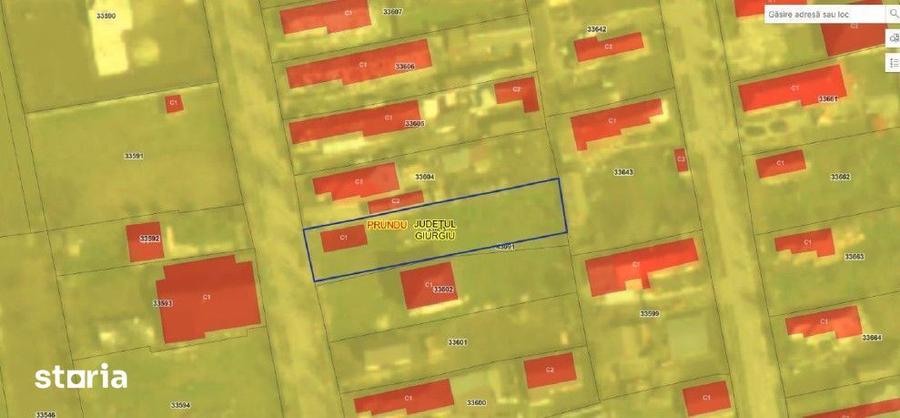900x418 pixels.
Task: Click the red building on parcel 33661
Action: pos(792,88)
